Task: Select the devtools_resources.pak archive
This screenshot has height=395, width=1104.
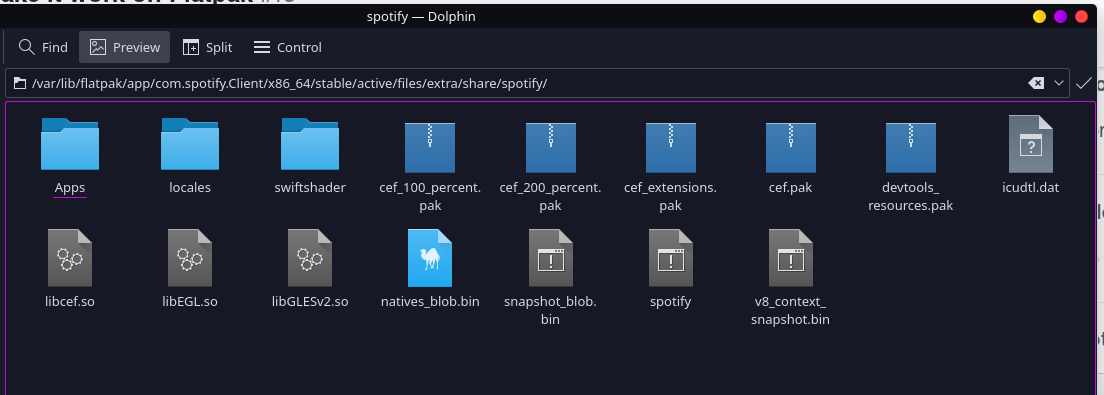Action: tap(910, 148)
